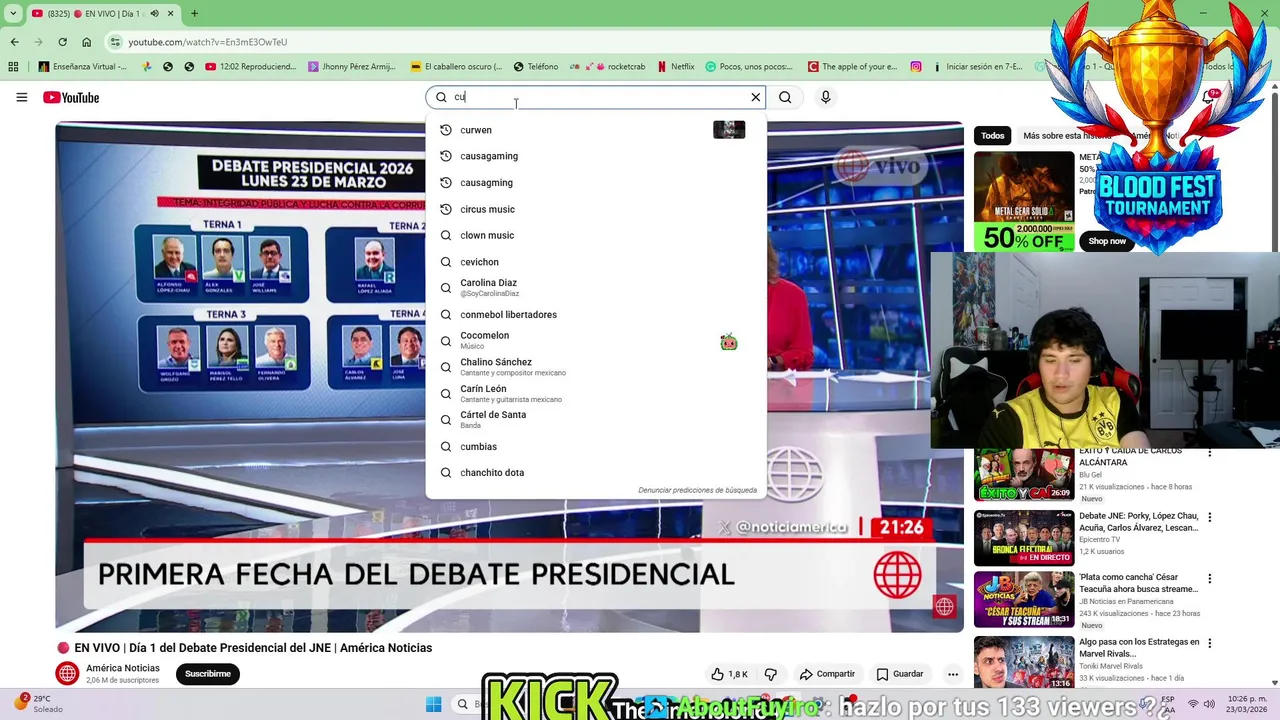Open options for the Carlos Alcántara video
The image size is (1280, 720).
(x=1210, y=453)
